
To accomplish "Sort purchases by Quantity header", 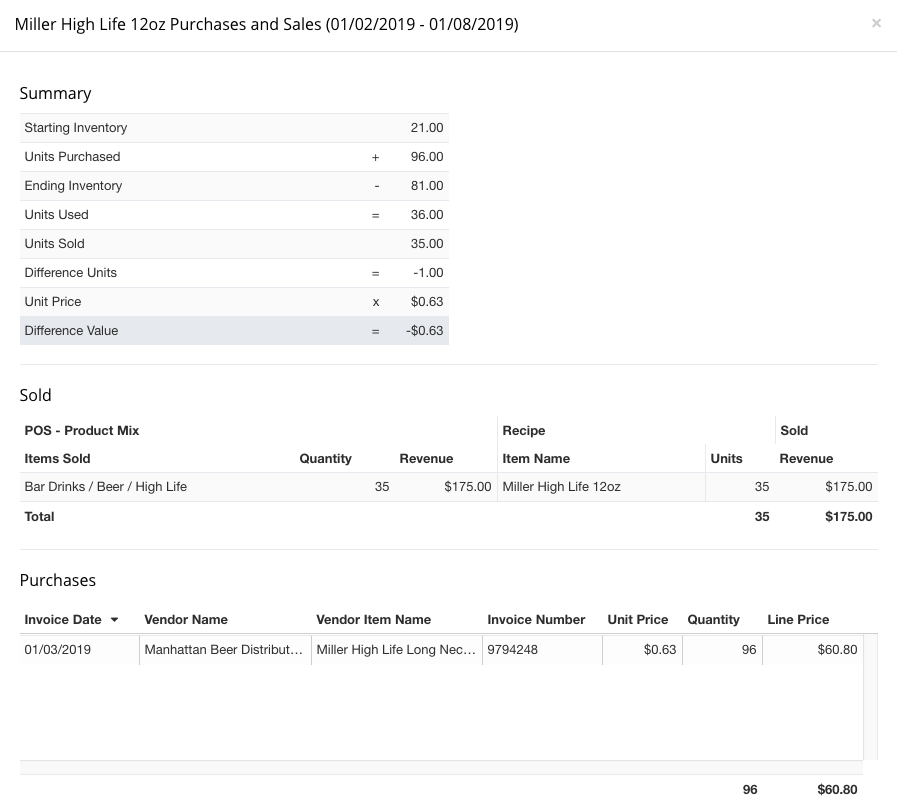I will pos(713,620).
